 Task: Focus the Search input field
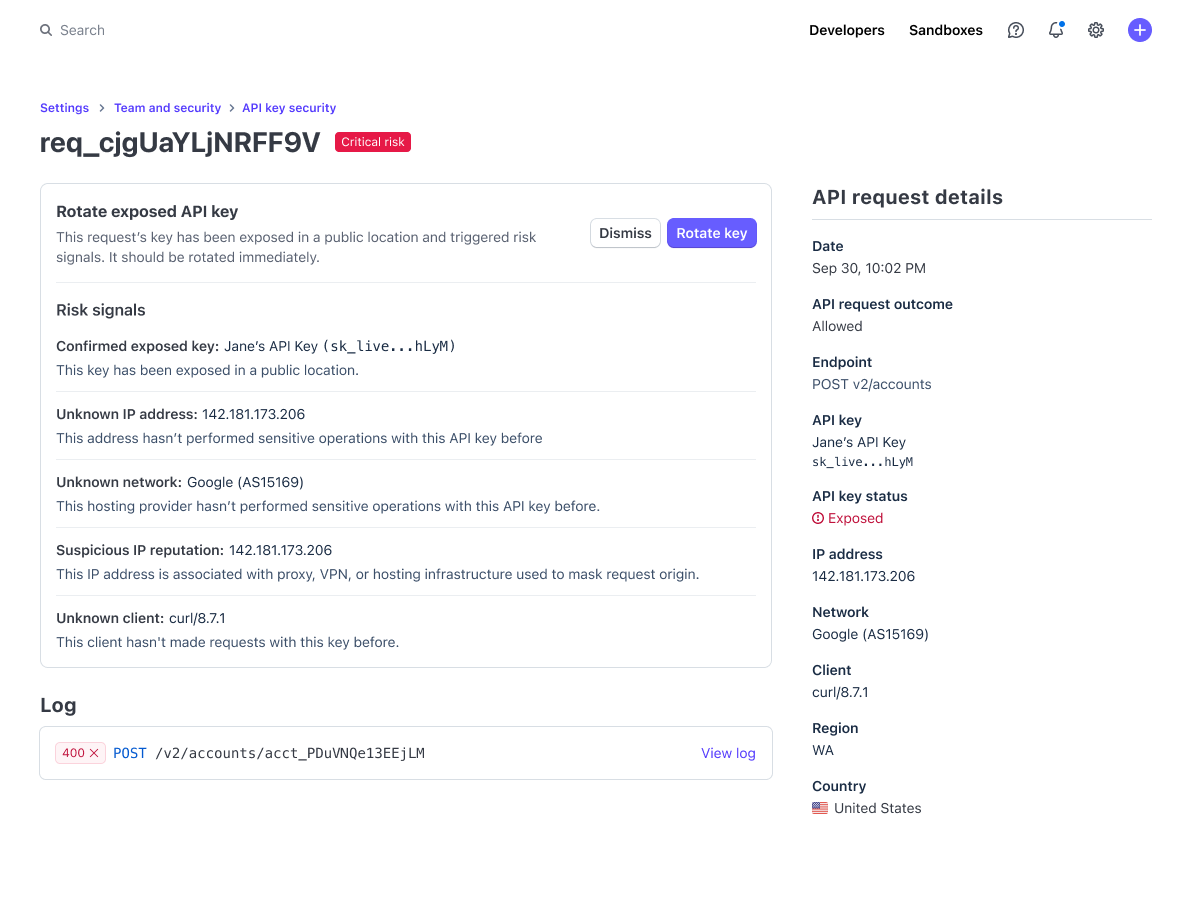[82, 30]
